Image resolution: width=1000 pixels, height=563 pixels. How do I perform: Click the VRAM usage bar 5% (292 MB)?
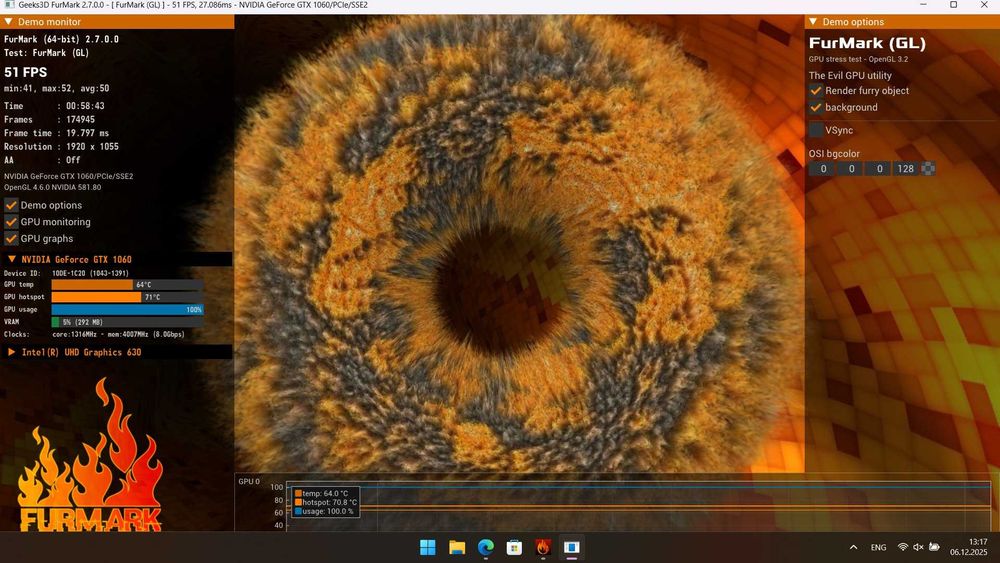click(128, 322)
